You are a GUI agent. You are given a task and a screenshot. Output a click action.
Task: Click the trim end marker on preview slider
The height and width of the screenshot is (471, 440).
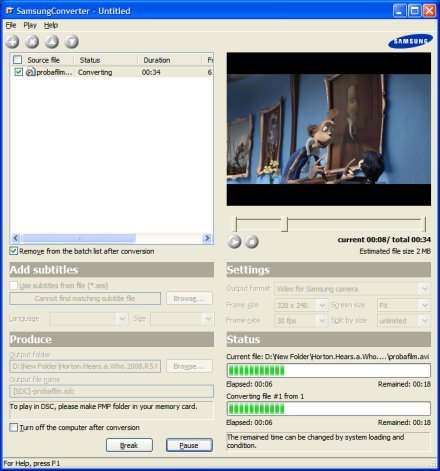pos(425,224)
